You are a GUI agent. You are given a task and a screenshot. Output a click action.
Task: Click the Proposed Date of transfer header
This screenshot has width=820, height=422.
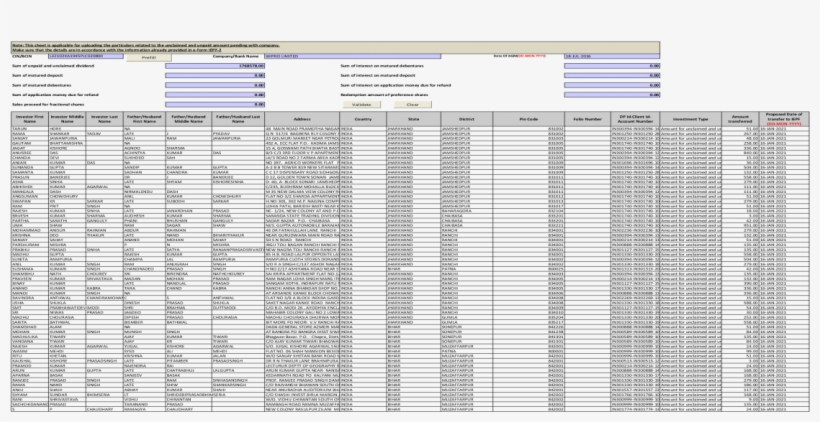click(787, 119)
